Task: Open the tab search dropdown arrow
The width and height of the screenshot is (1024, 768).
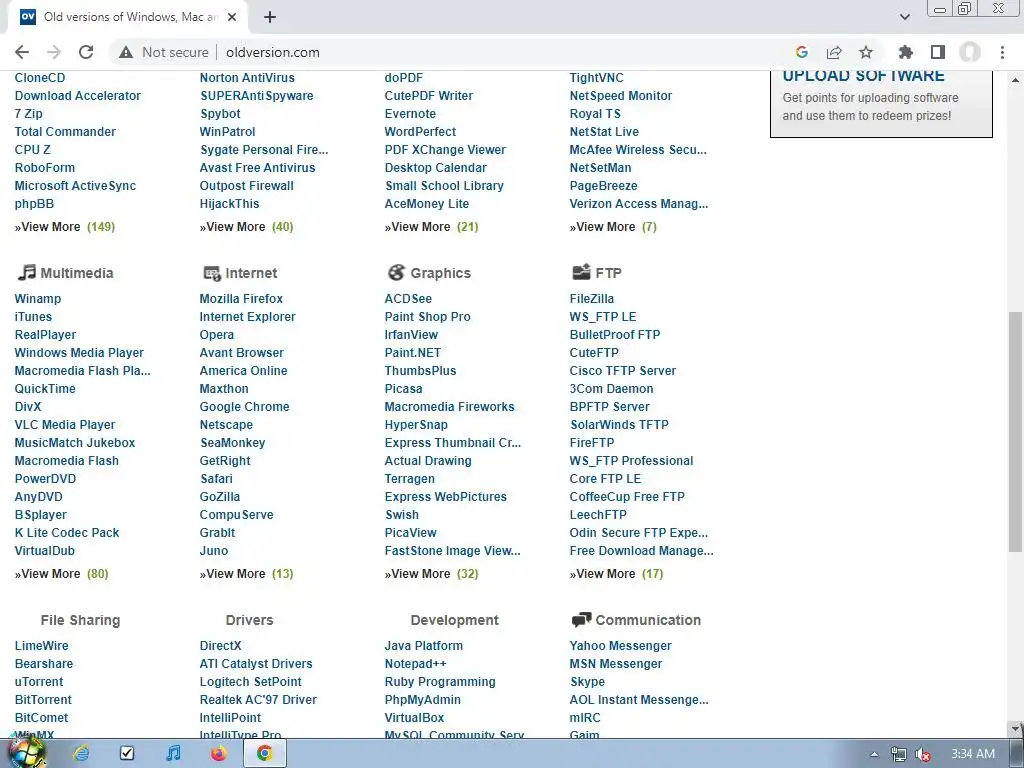Action: (x=904, y=17)
